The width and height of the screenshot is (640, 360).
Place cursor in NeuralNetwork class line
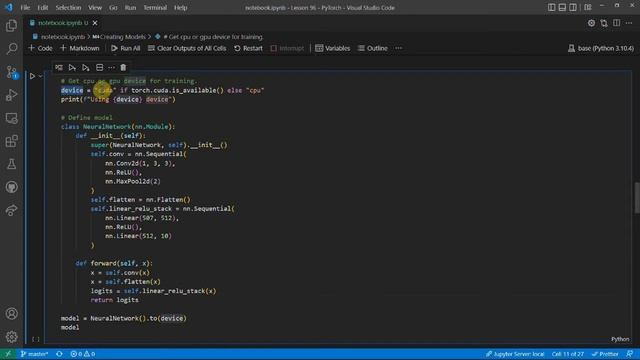118,127
